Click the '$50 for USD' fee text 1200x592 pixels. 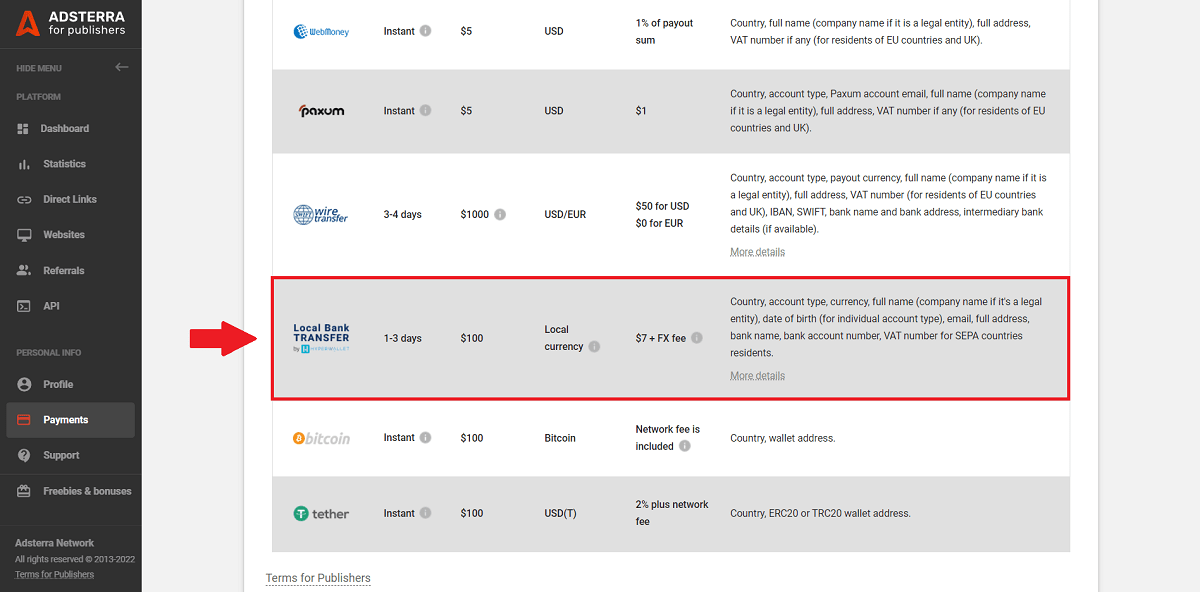point(662,206)
